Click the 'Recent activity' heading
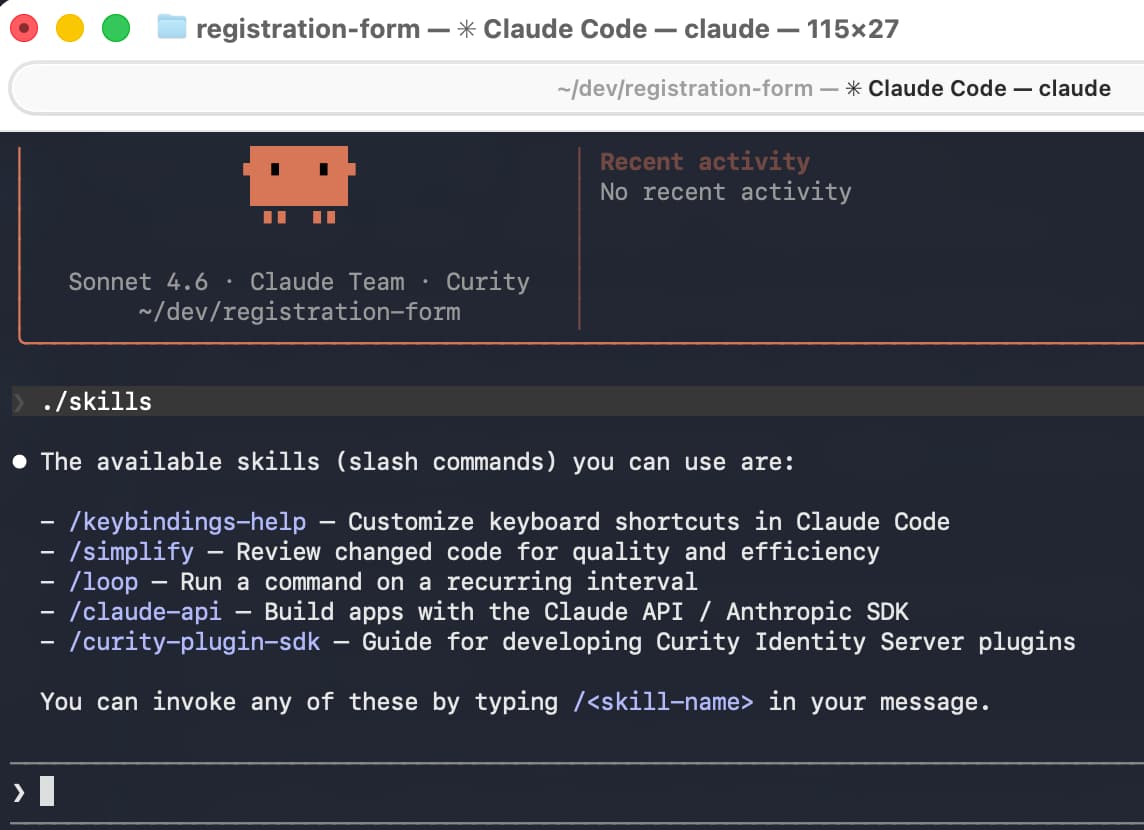The width and height of the screenshot is (1144, 830). coord(705,161)
